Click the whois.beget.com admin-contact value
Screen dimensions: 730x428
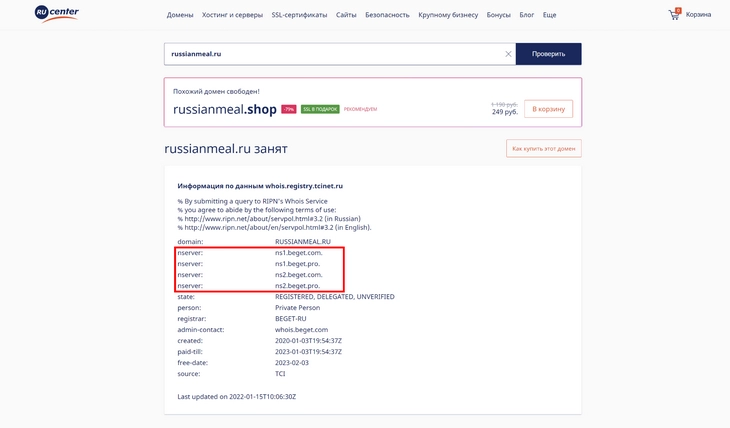click(301, 330)
